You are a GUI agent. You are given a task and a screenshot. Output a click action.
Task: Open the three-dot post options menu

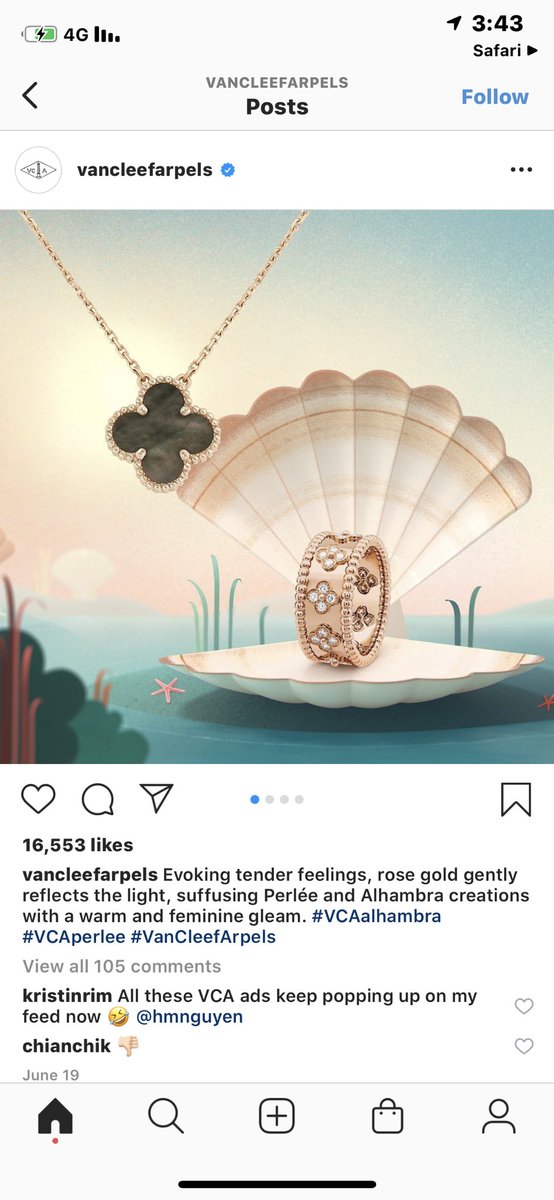point(521,170)
